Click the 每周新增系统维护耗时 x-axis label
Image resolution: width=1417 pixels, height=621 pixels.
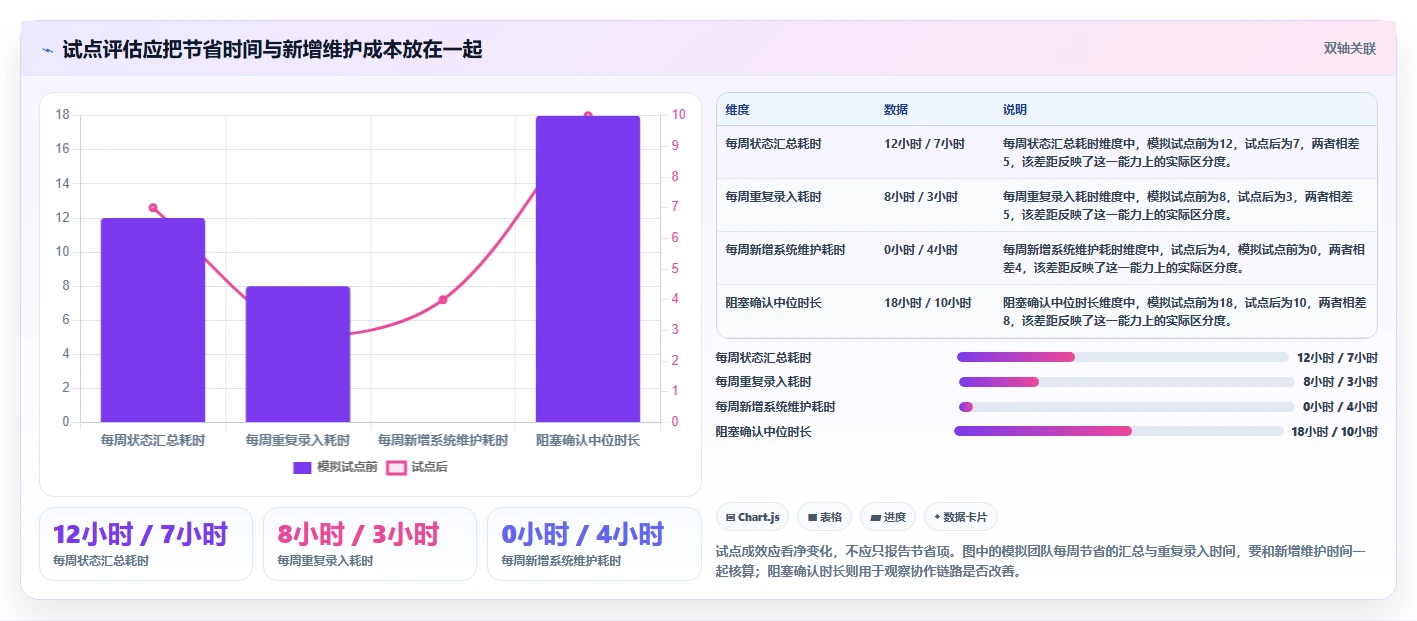pos(443,440)
